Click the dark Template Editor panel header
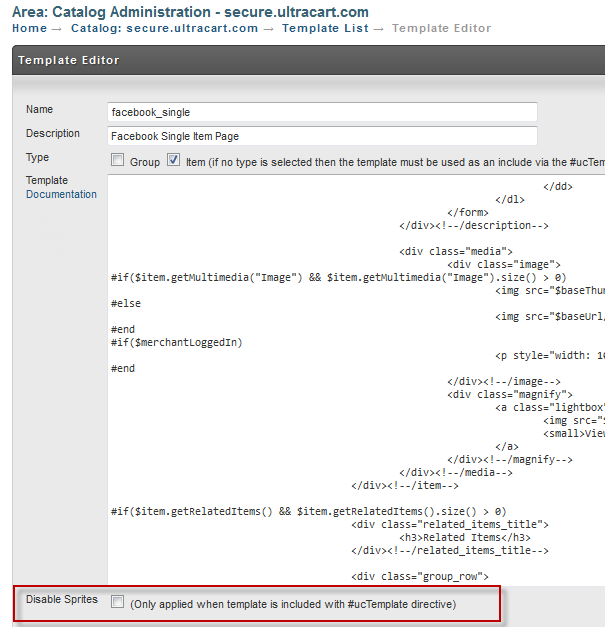This screenshot has height=627, width=605. 308,60
